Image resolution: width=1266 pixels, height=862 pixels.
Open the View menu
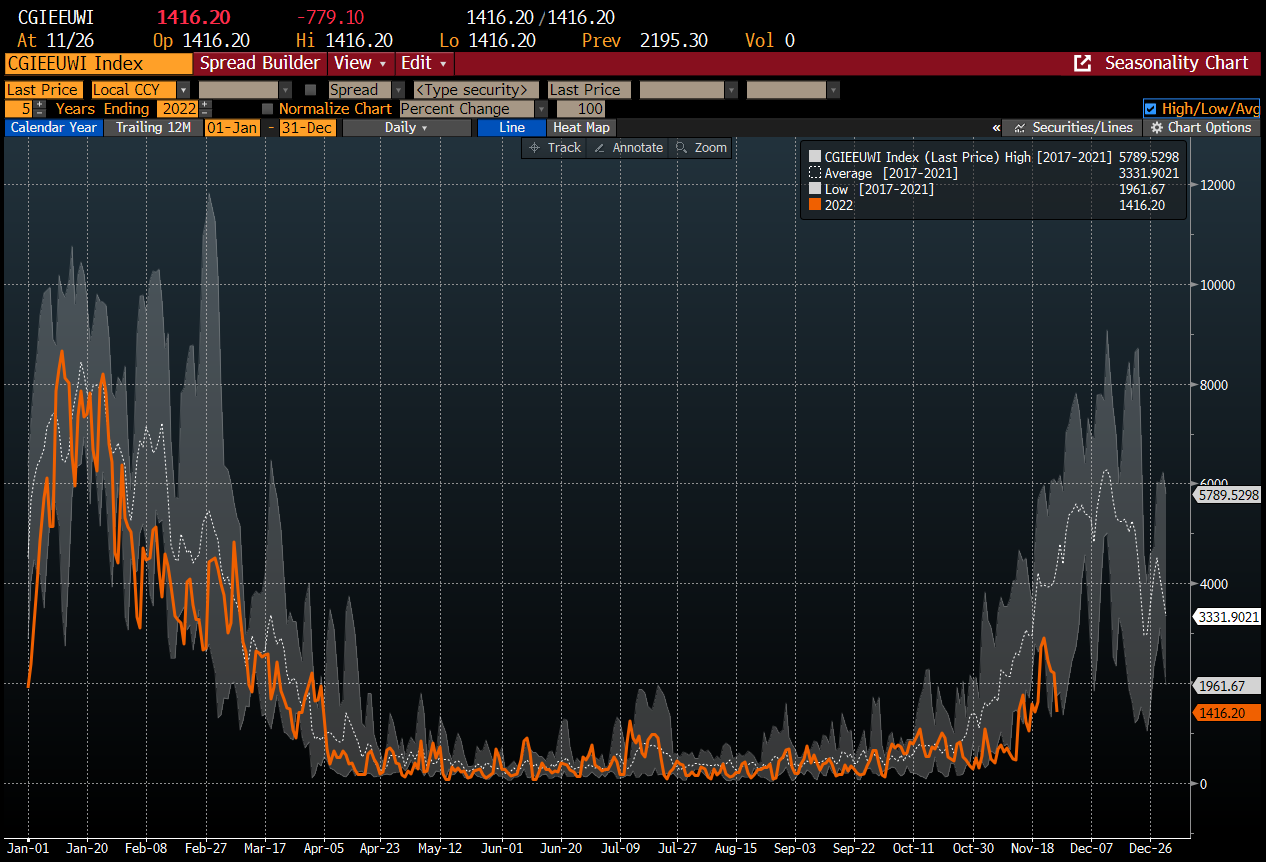coord(359,63)
